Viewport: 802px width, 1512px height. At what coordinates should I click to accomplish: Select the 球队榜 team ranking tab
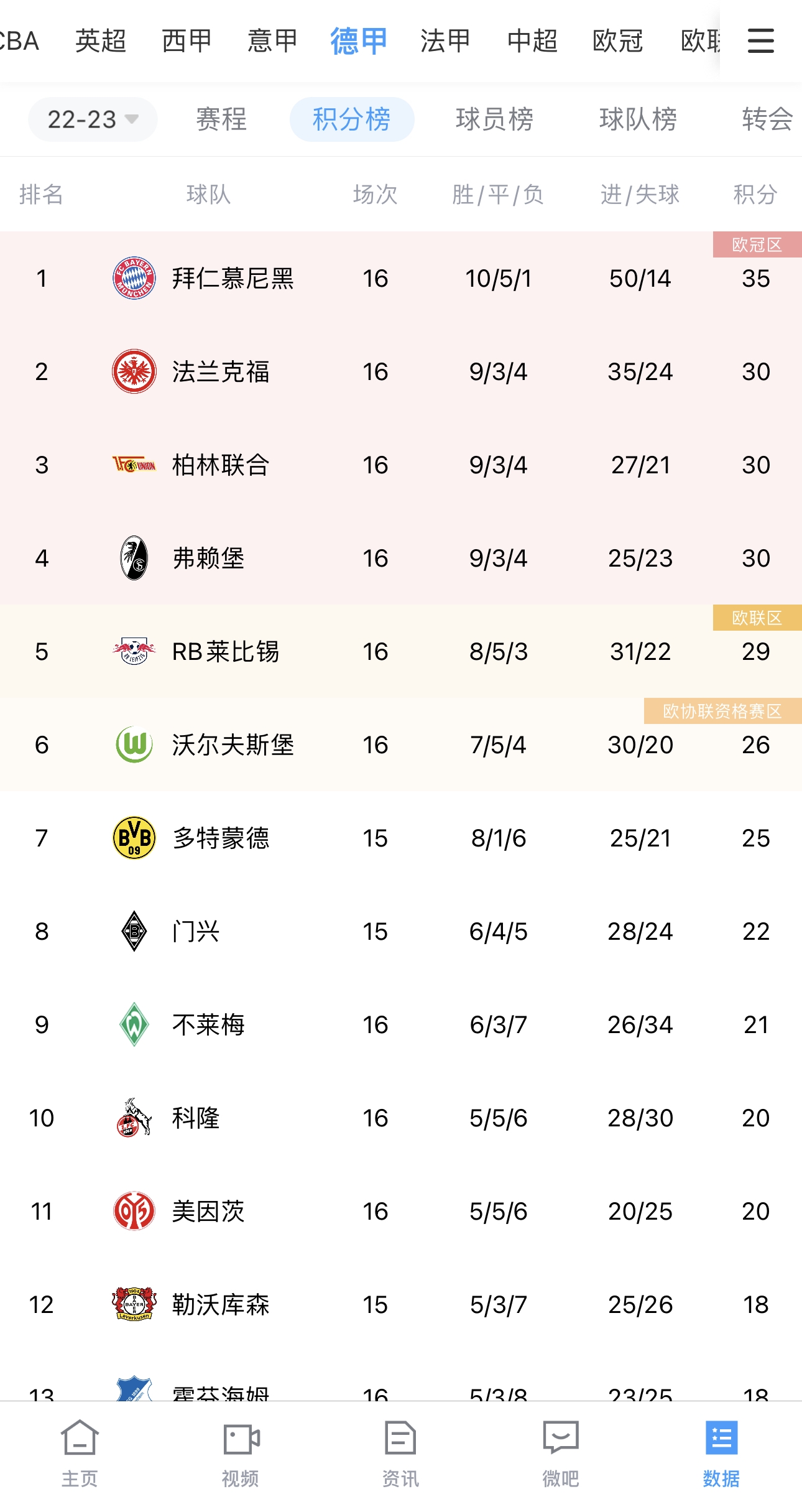[638, 119]
